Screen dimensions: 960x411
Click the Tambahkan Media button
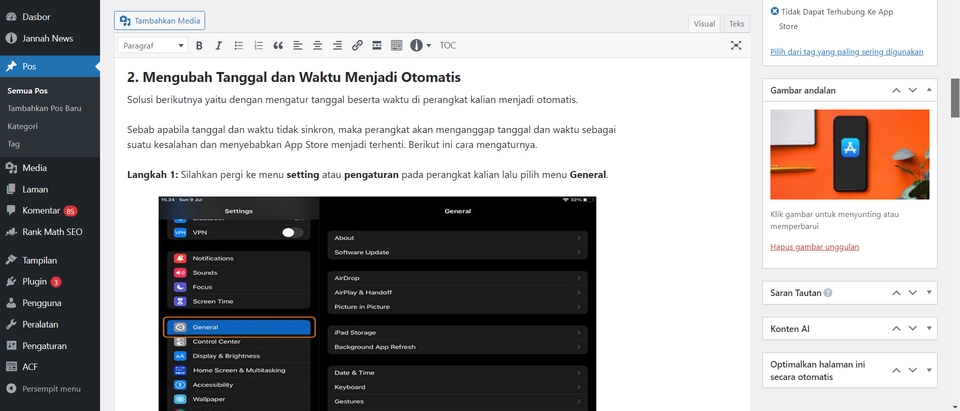(159, 21)
